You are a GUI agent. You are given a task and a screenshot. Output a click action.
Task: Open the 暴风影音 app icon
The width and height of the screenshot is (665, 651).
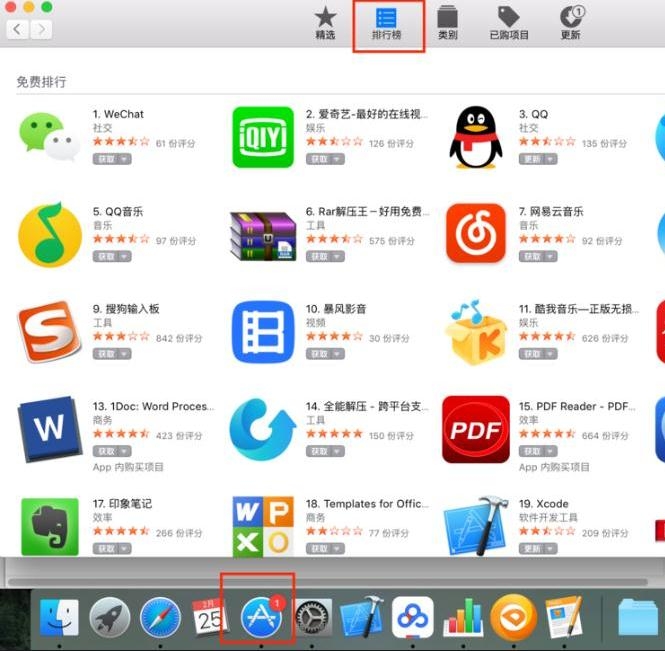(x=263, y=332)
